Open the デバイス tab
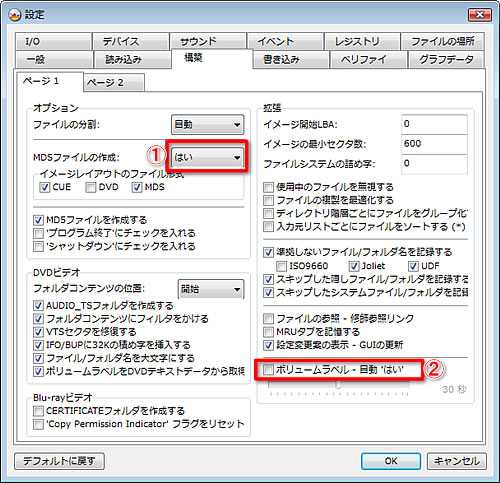This screenshot has width=500, height=483. coord(131,41)
